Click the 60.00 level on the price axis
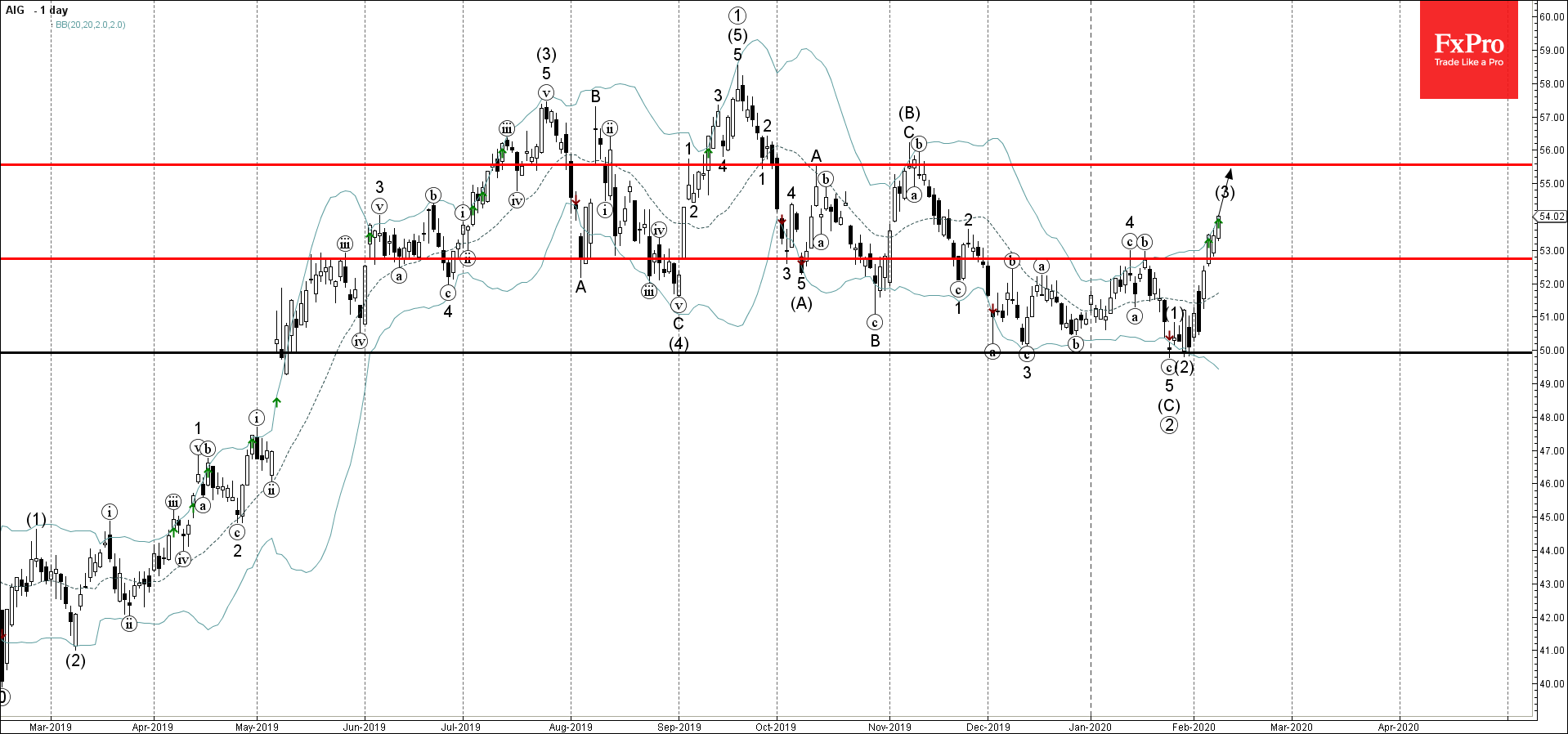1568x734 pixels. click(x=1551, y=16)
